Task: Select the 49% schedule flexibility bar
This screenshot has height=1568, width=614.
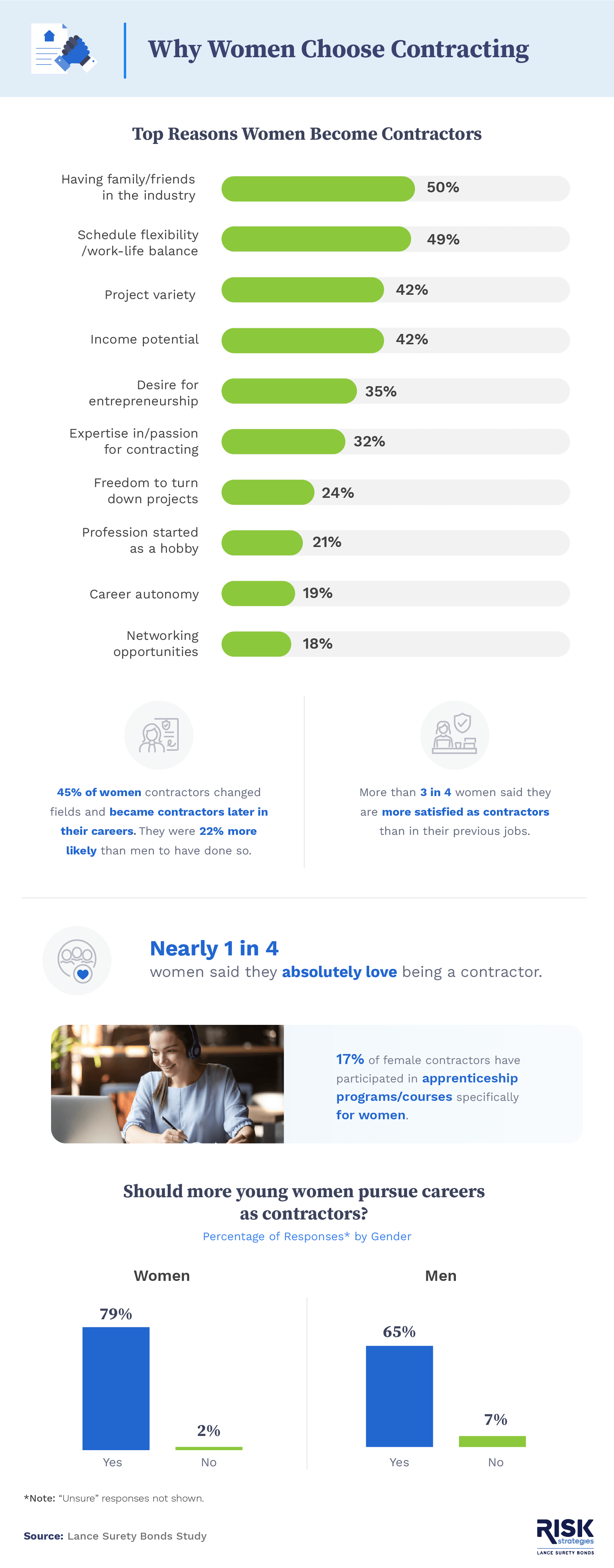Action: tap(317, 239)
